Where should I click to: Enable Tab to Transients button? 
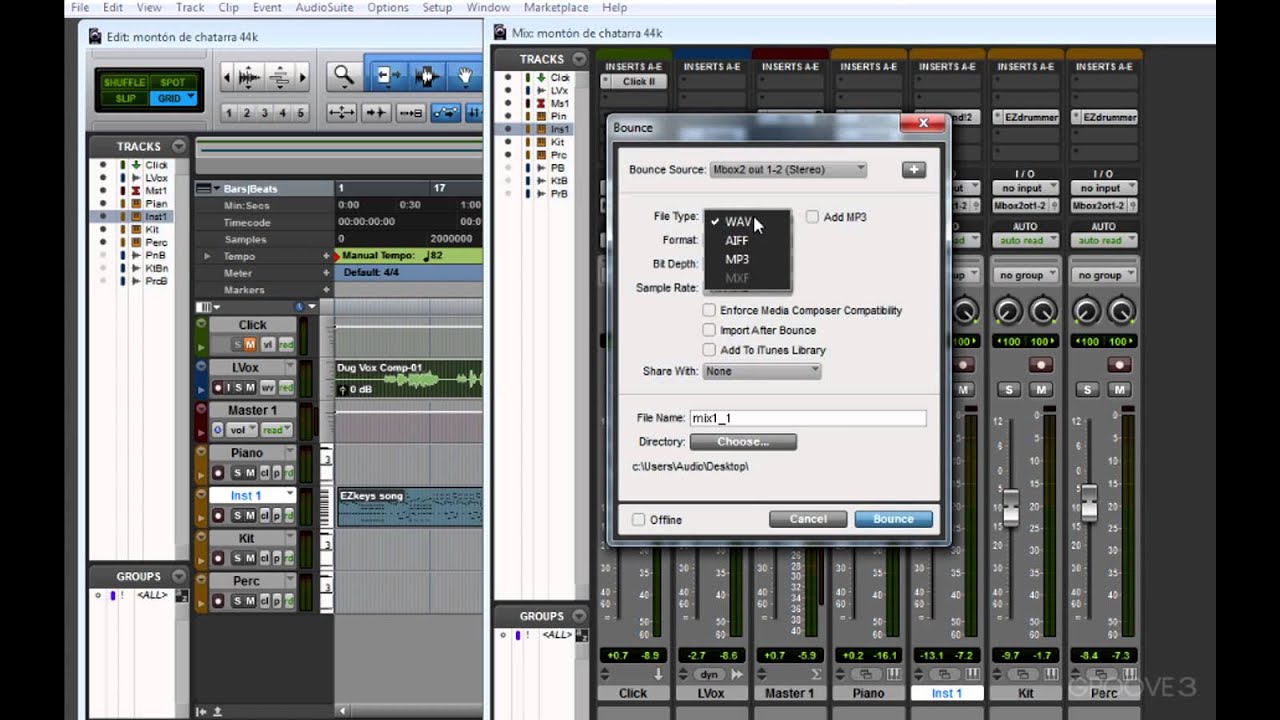click(376, 113)
